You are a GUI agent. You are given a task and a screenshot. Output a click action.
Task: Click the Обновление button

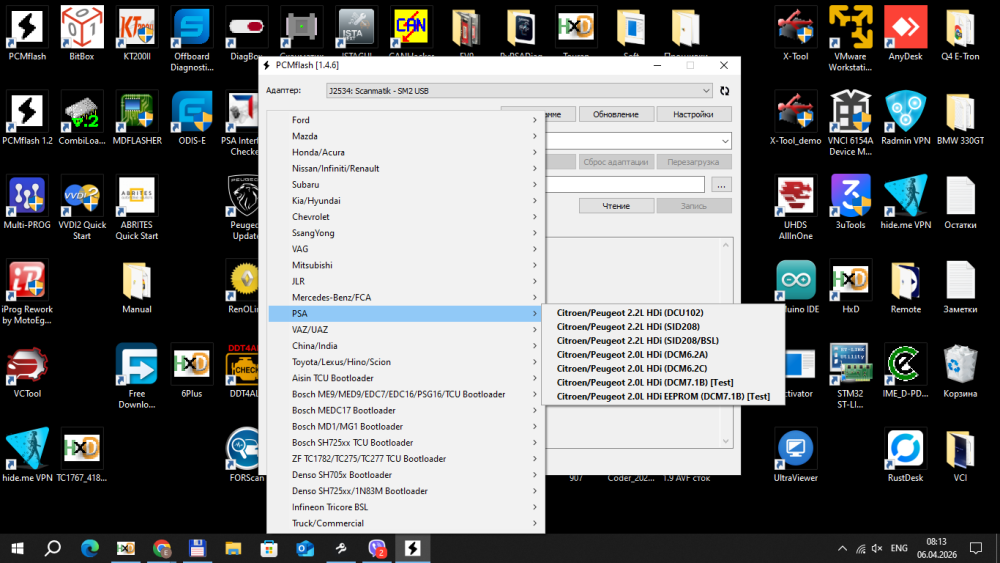coord(615,114)
